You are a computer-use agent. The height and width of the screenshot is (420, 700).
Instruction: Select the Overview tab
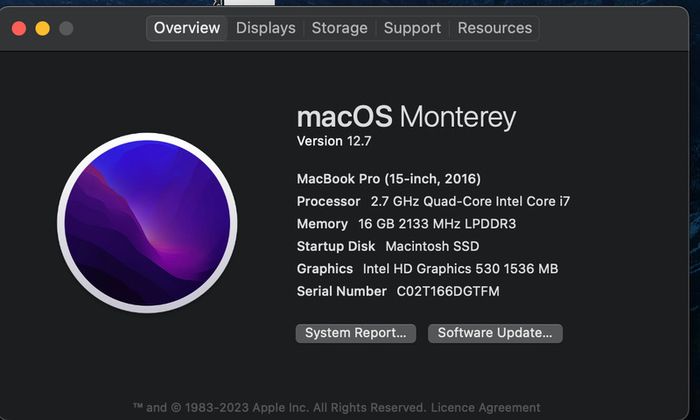click(x=187, y=28)
